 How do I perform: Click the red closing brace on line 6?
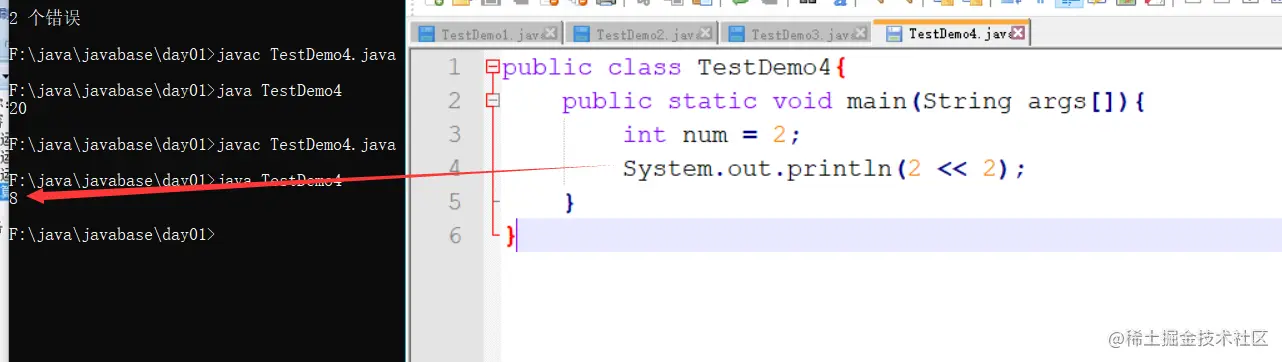pyautogui.click(x=510, y=237)
